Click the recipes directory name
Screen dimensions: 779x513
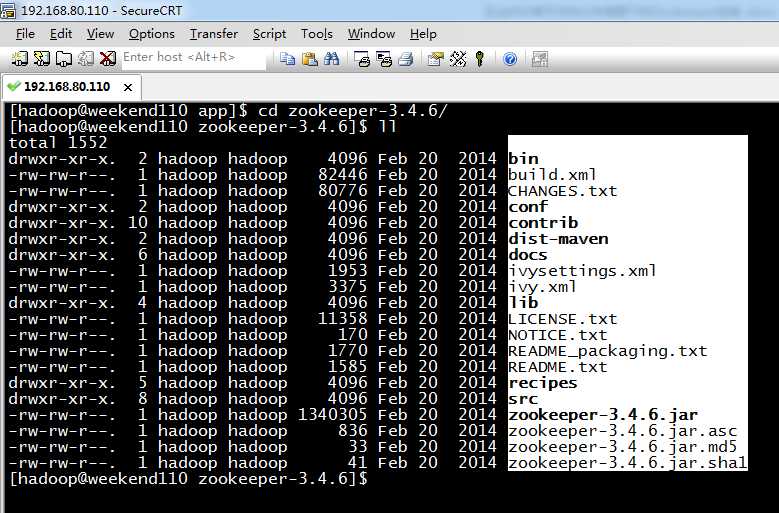(543, 383)
